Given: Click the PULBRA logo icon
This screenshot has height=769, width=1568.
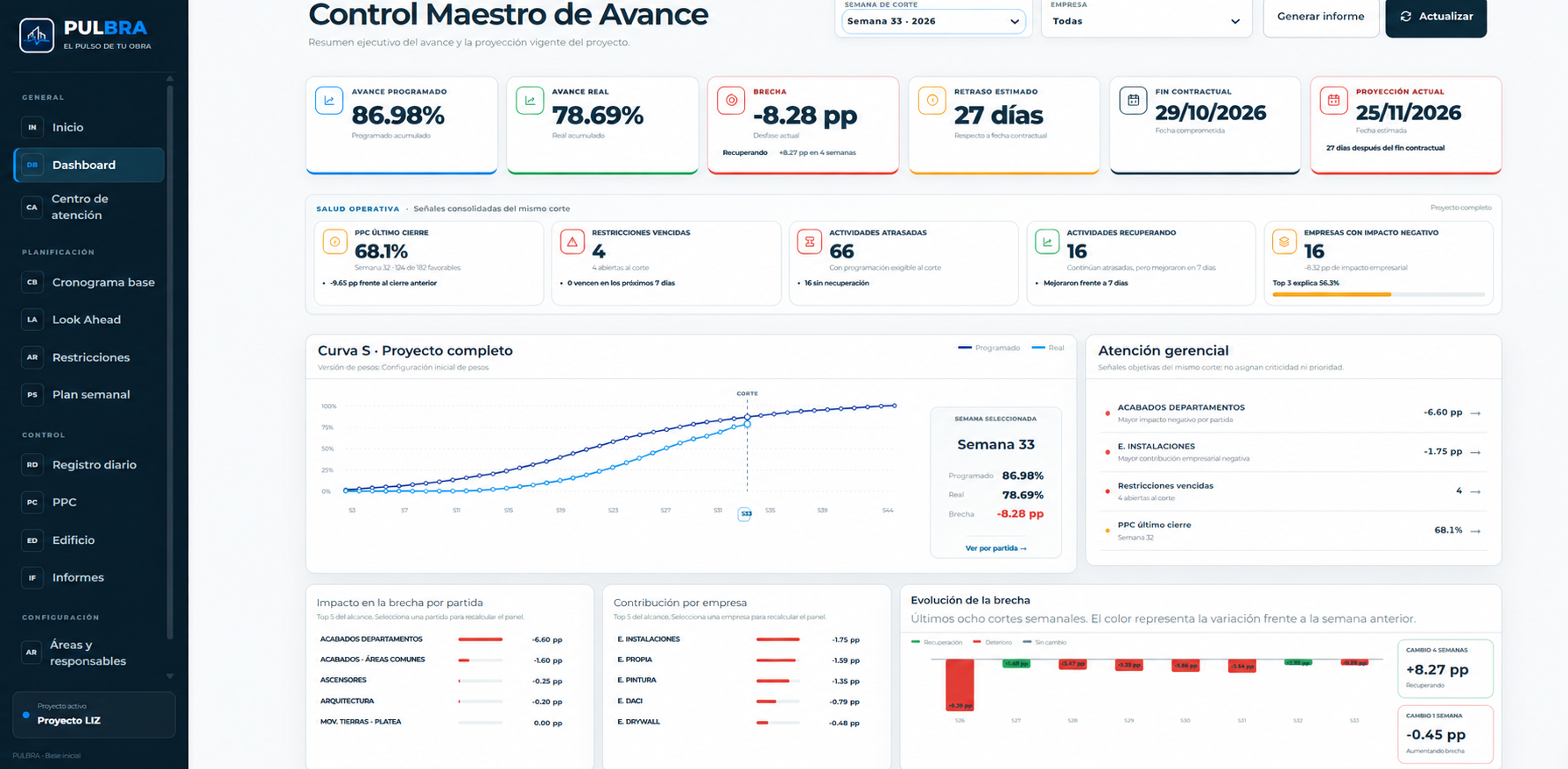Looking at the screenshot, I should tap(37, 35).
